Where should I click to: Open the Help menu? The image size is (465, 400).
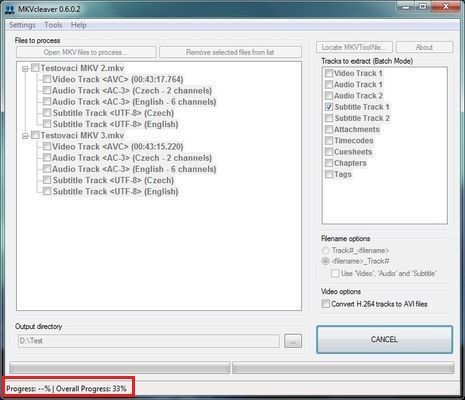[79, 25]
